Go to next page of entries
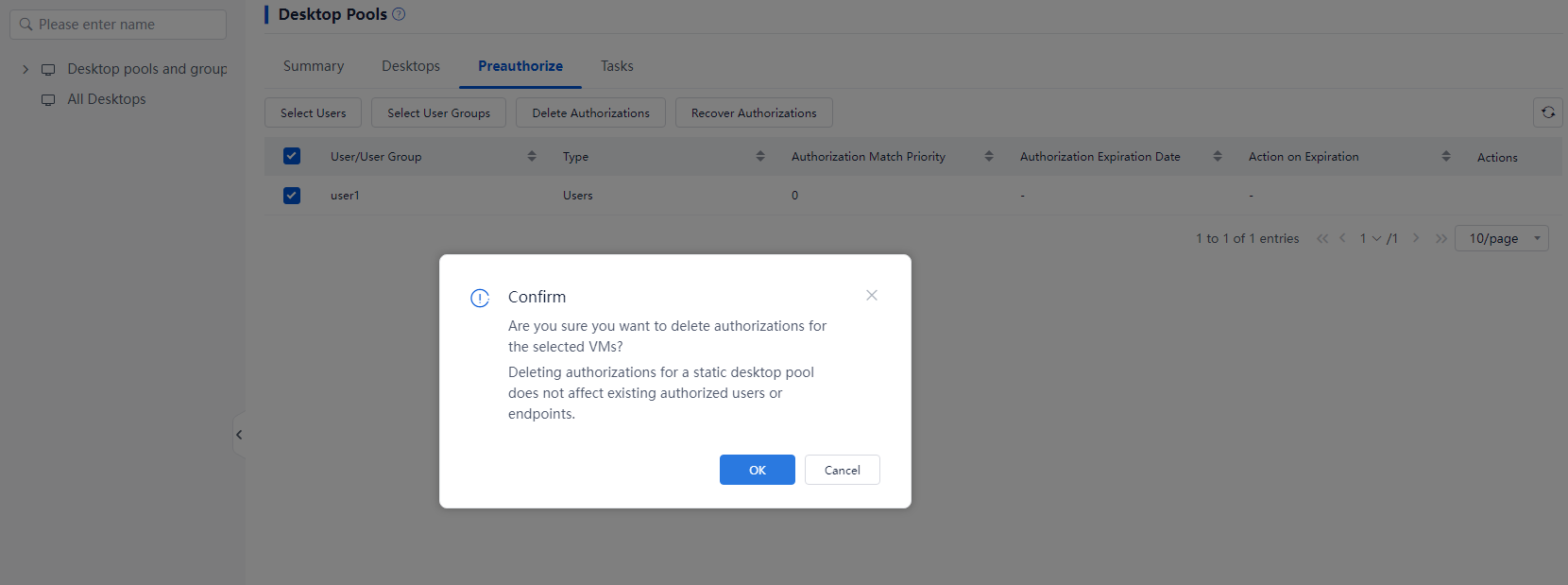This screenshot has width=1568, height=585. (x=1416, y=238)
